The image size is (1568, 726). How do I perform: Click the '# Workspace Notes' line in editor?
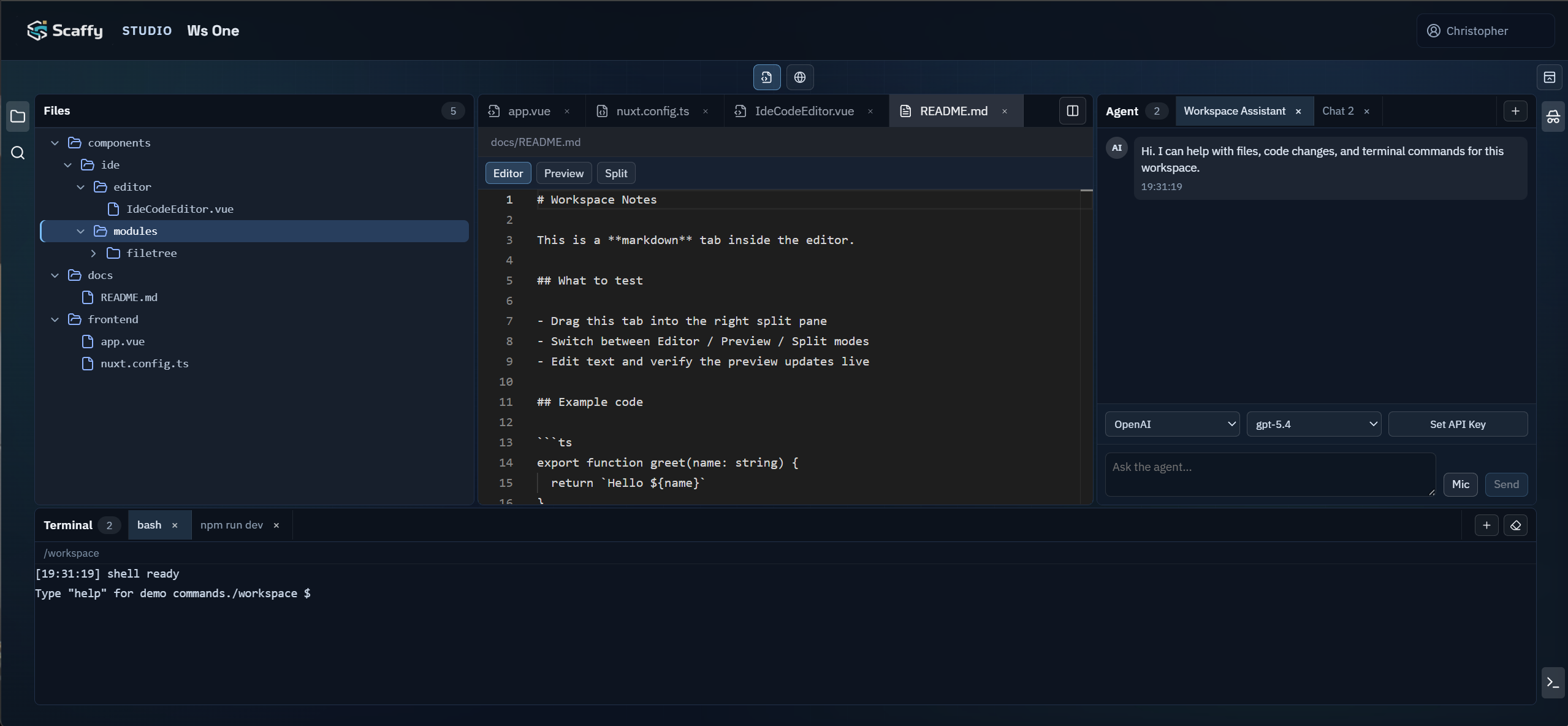click(597, 200)
